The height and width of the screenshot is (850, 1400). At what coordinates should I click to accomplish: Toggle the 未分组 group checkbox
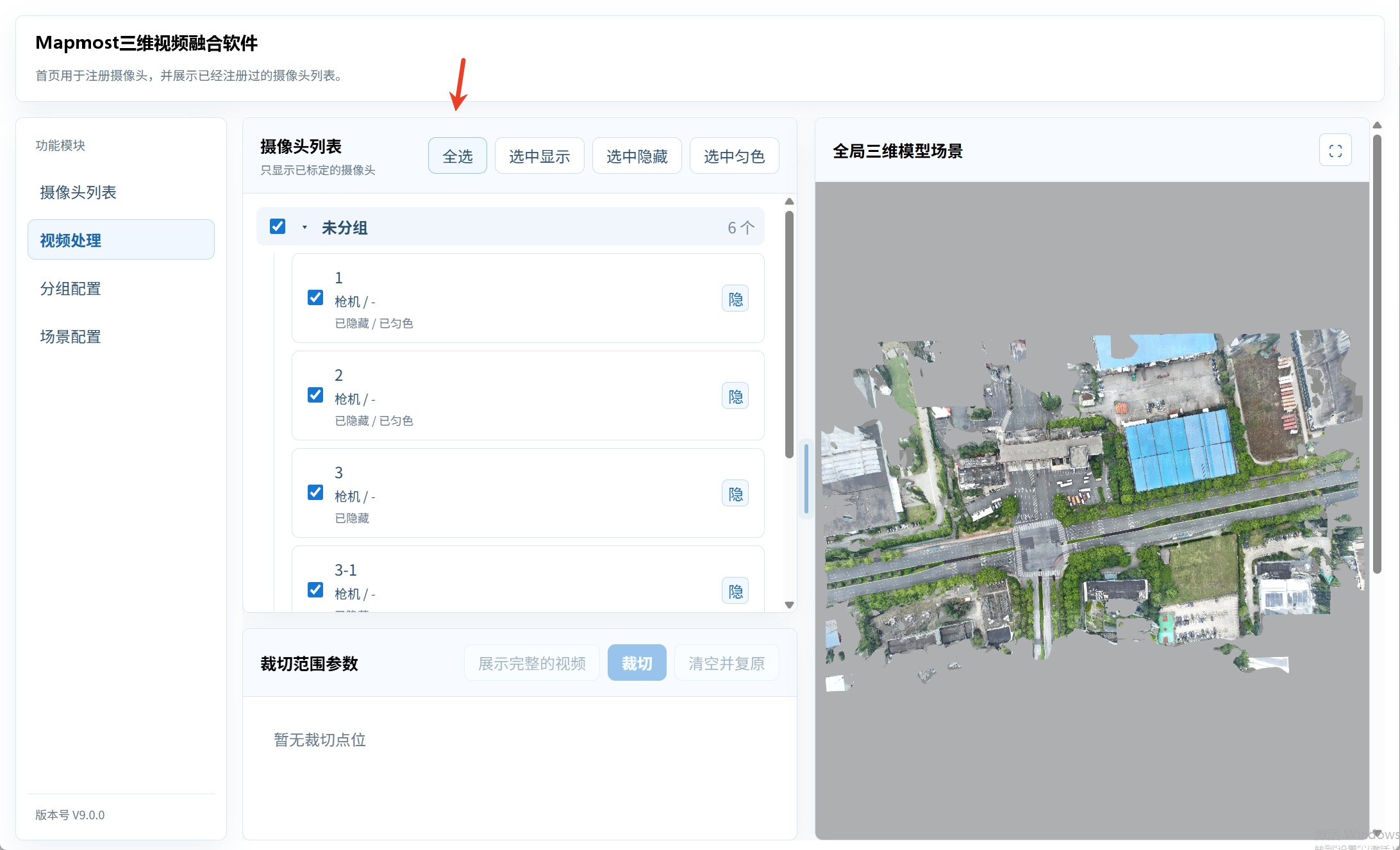[x=278, y=226]
